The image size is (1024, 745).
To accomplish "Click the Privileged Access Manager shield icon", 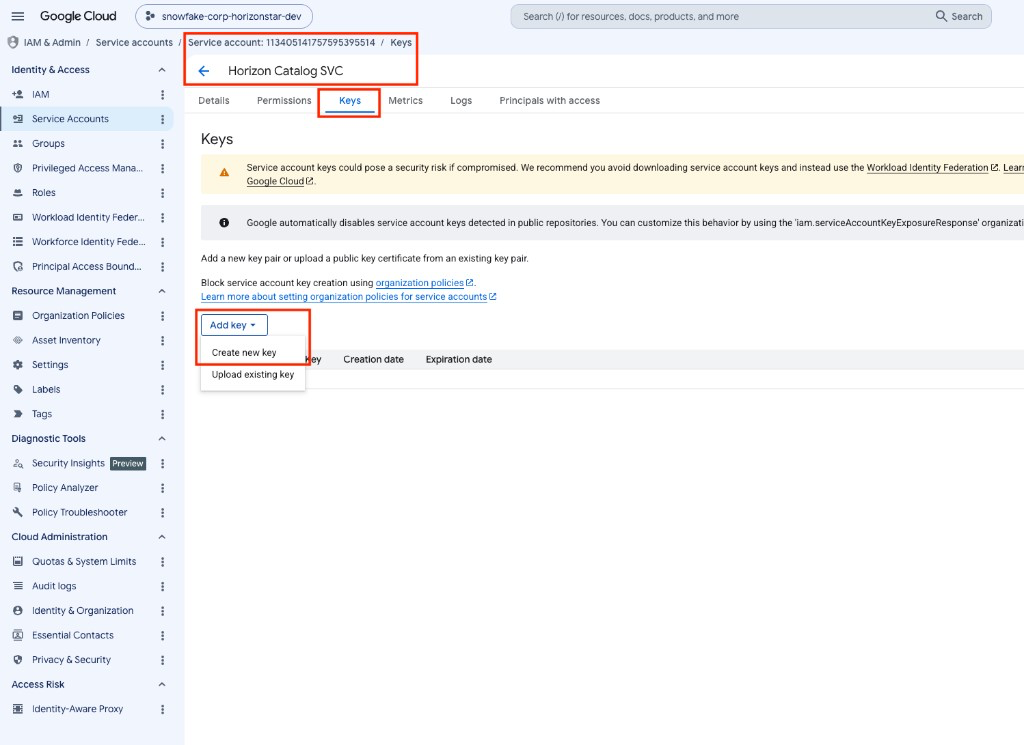I will pyautogui.click(x=18, y=168).
